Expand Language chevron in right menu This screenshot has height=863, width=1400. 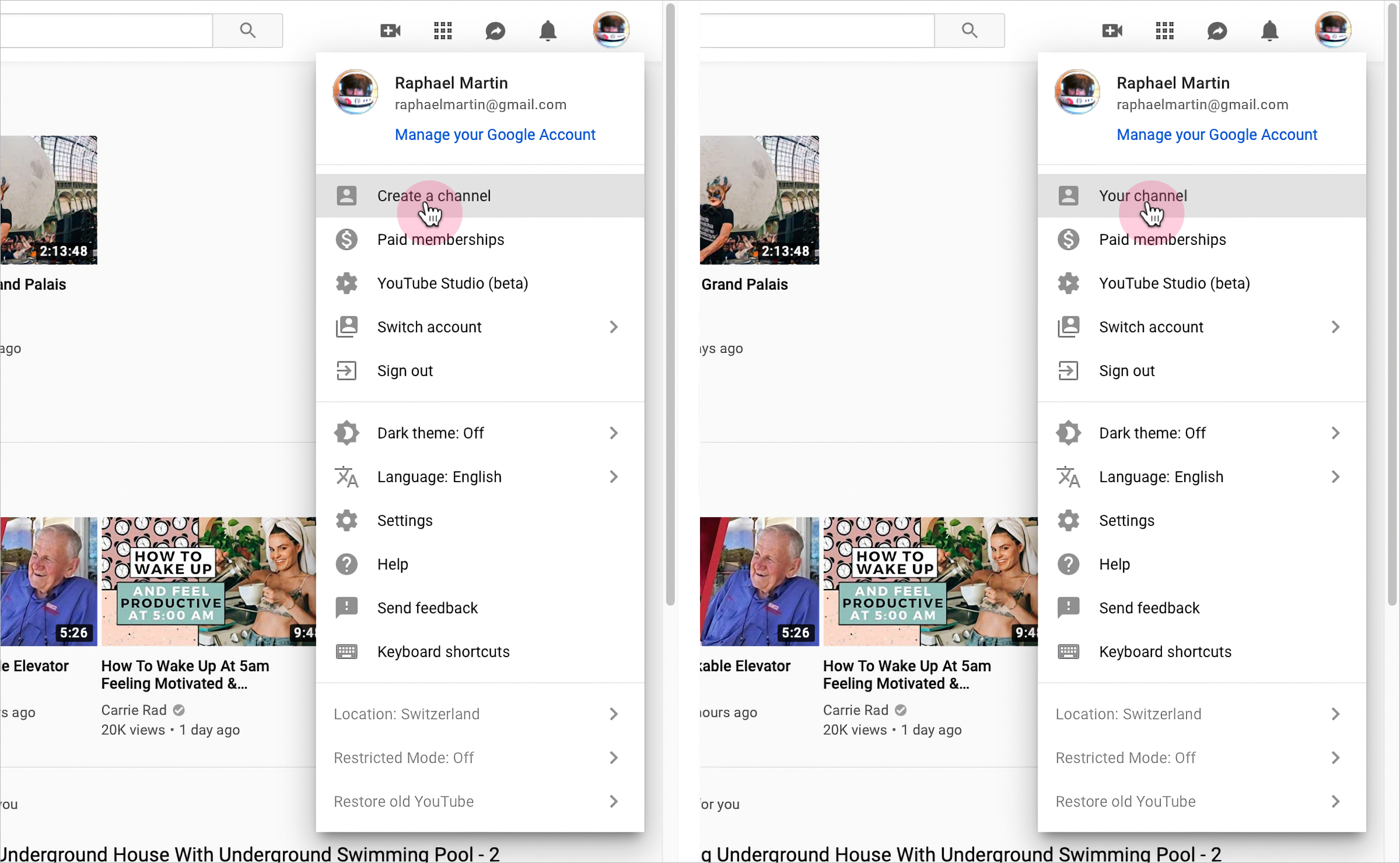click(1336, 477)
